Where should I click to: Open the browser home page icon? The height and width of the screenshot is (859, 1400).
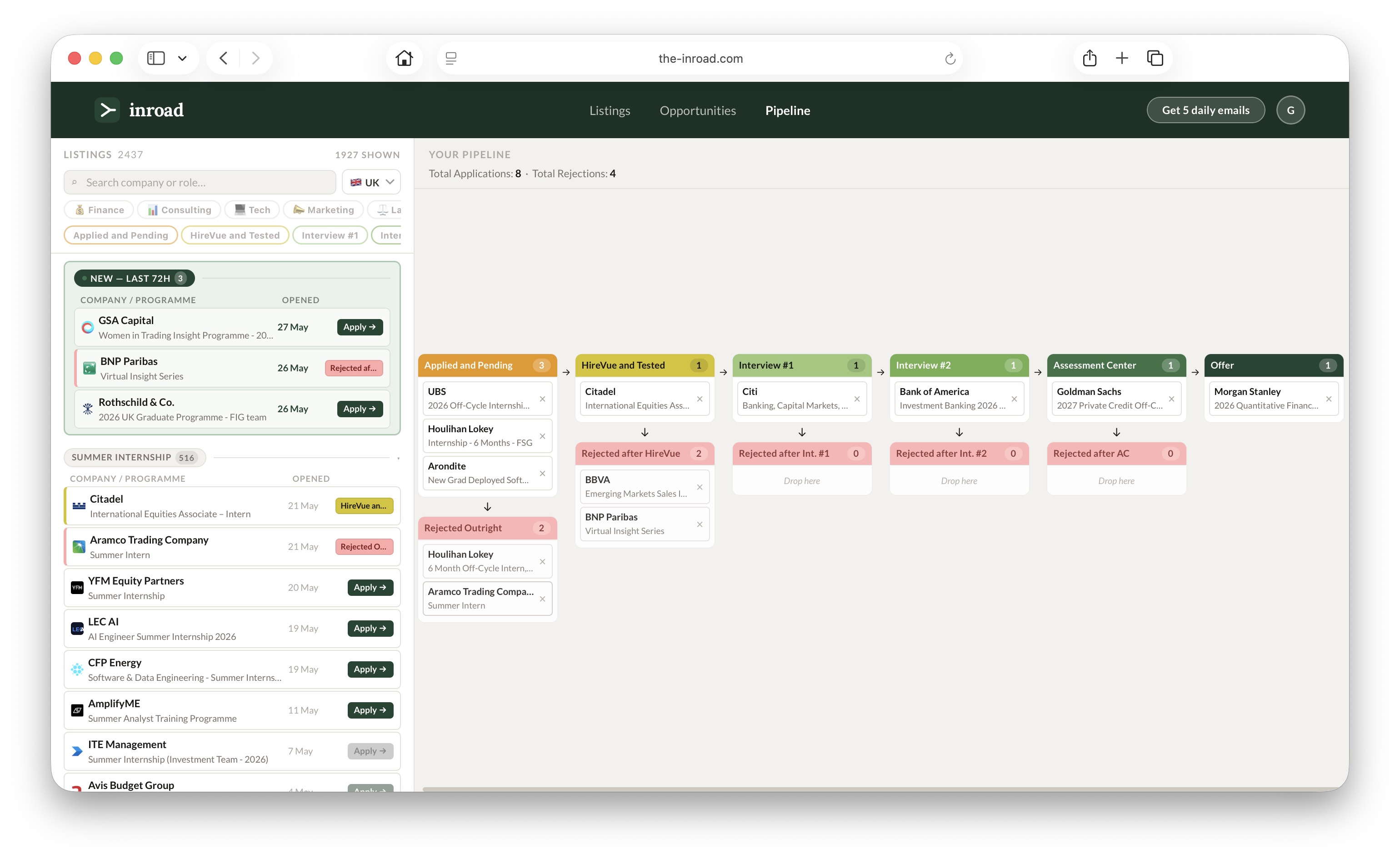click(x=404, y=58)
